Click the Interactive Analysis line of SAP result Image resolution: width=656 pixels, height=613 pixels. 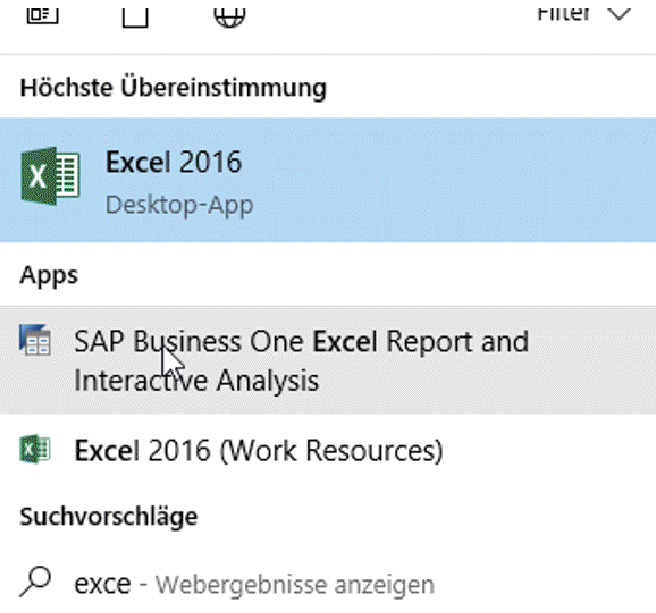[x=196, y=381]
